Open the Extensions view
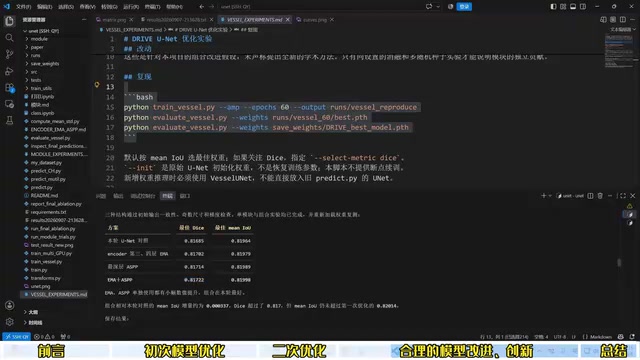Viewport: 640px width, 360px height. point(9,88)
